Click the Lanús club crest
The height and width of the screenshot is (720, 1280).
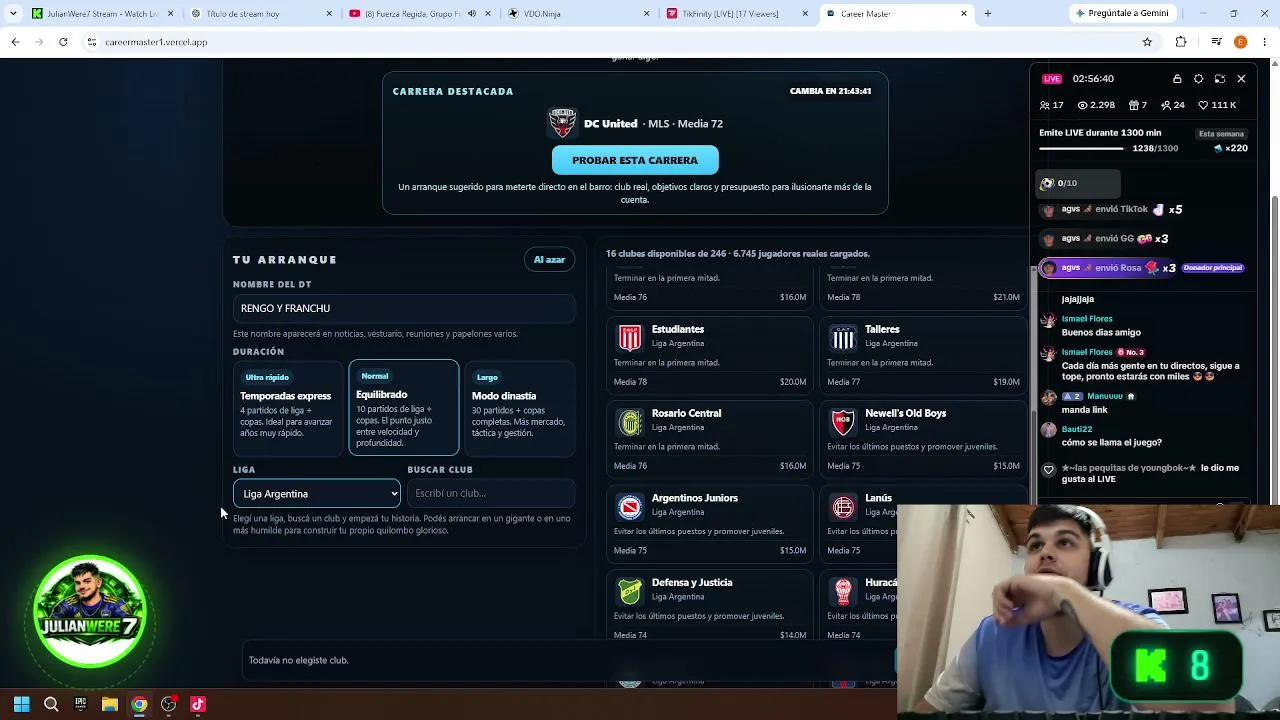click(843, 507)
